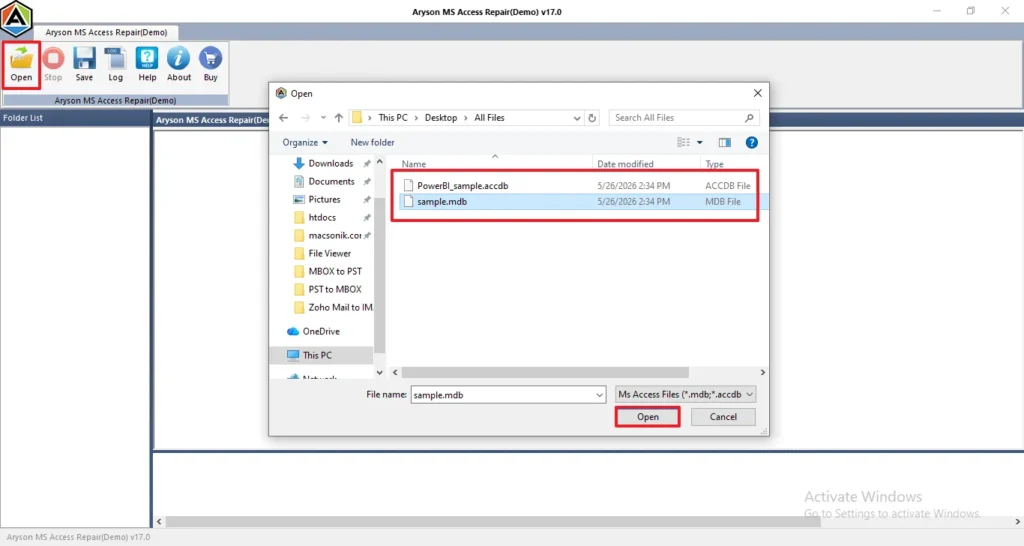Click This PC in the address breadcrumb
This screenshot has width=1024, height=546.
click(x=392, y=118)
